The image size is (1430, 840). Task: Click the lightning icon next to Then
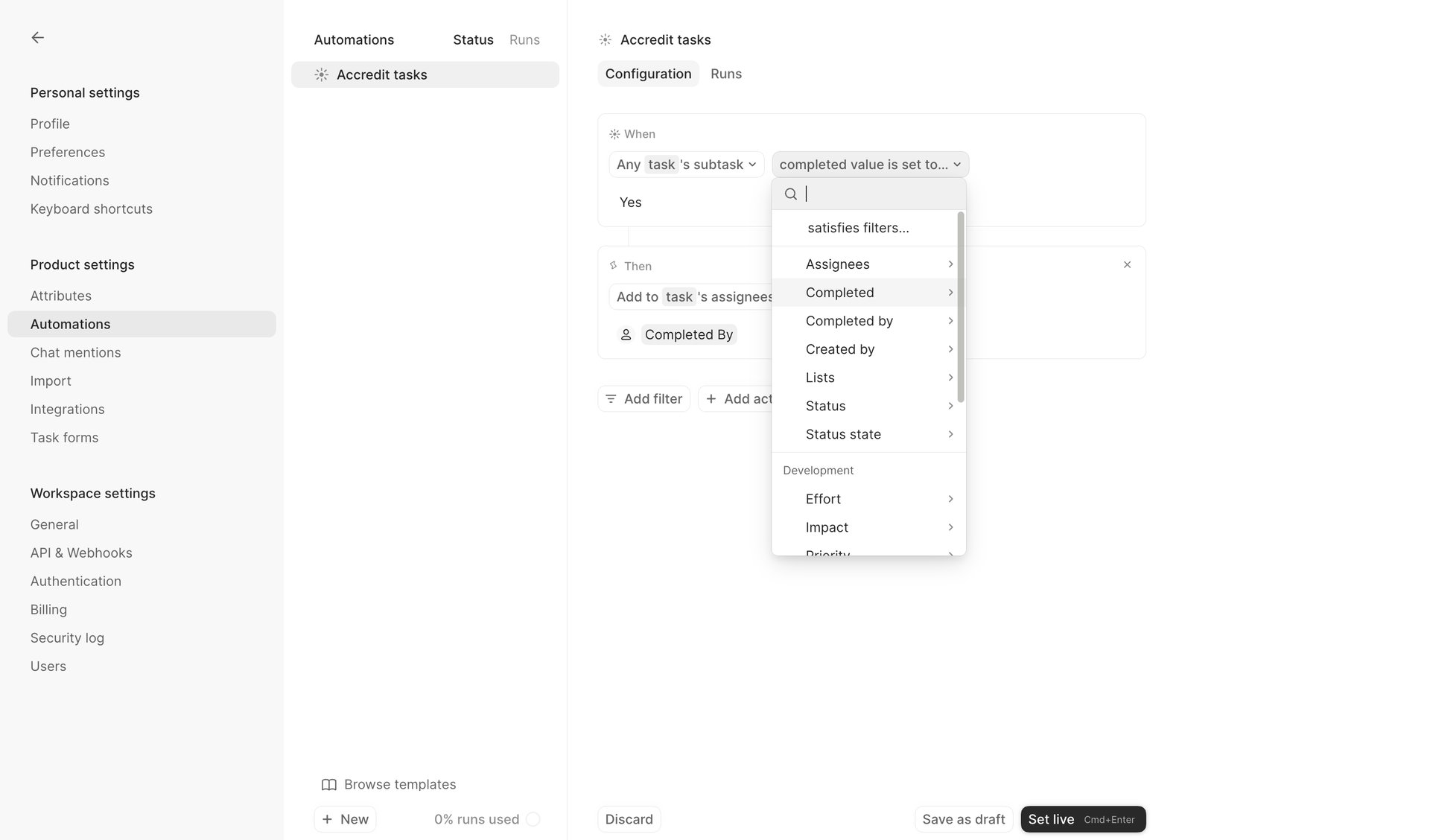click(x=614, y=265)
